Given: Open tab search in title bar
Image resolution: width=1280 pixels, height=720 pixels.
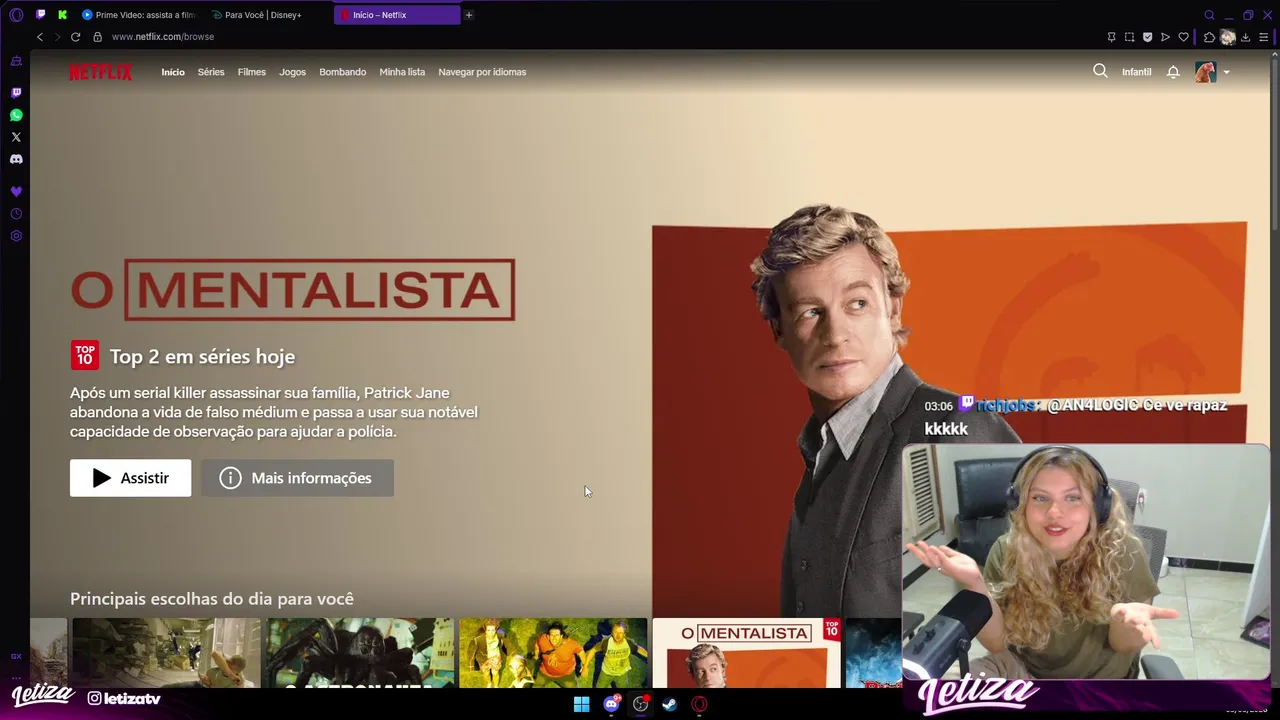Looking at the screenshot, I should pos(1209,15).
